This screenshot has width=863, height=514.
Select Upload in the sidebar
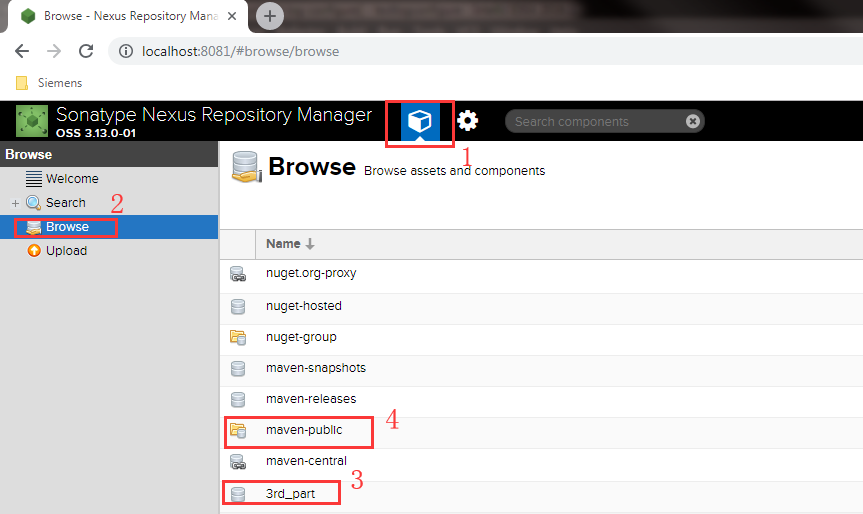[x=66, y=250]
